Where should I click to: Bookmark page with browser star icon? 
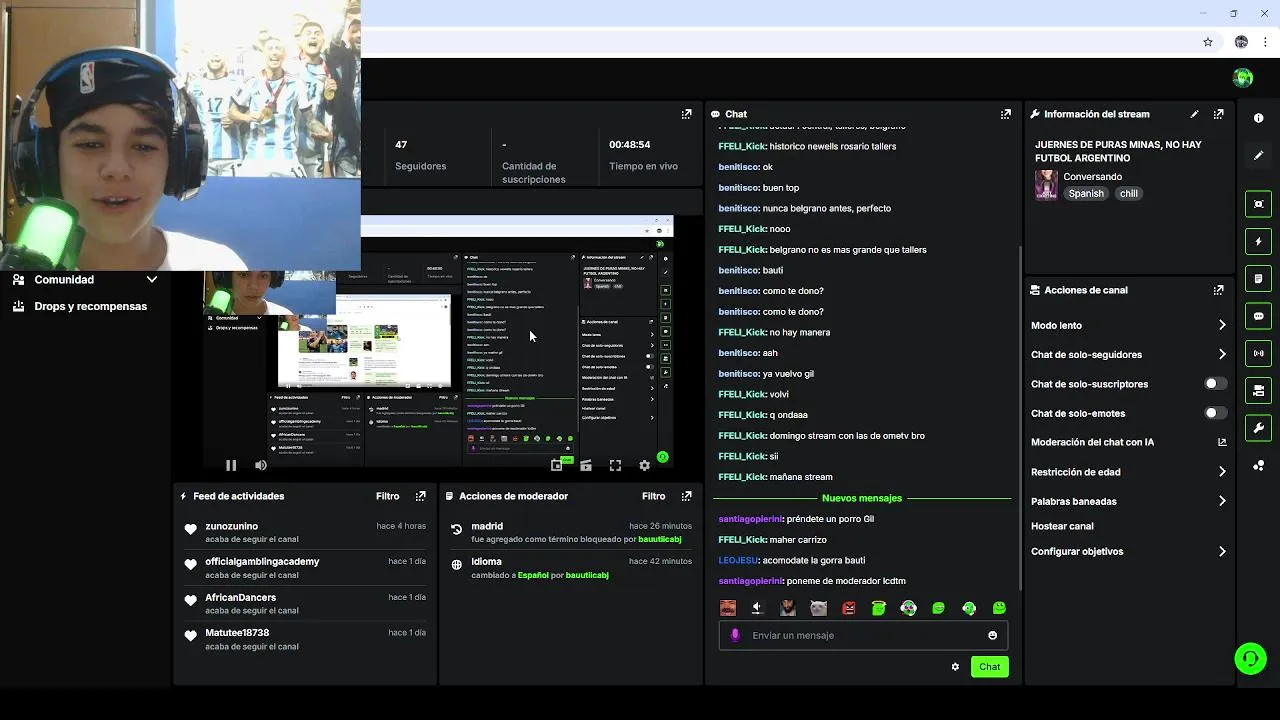[x=1208, y=42]
